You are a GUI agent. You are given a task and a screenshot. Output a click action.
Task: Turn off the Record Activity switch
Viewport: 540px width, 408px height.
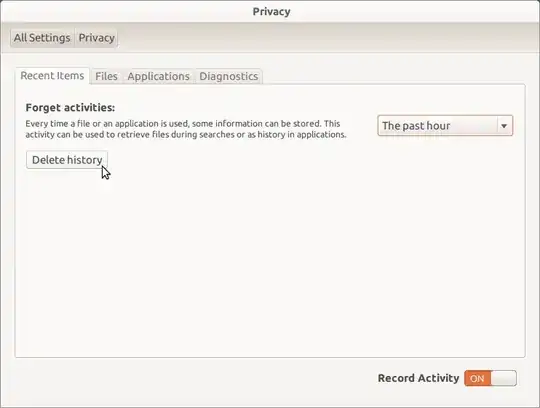[x=490, y=378]
